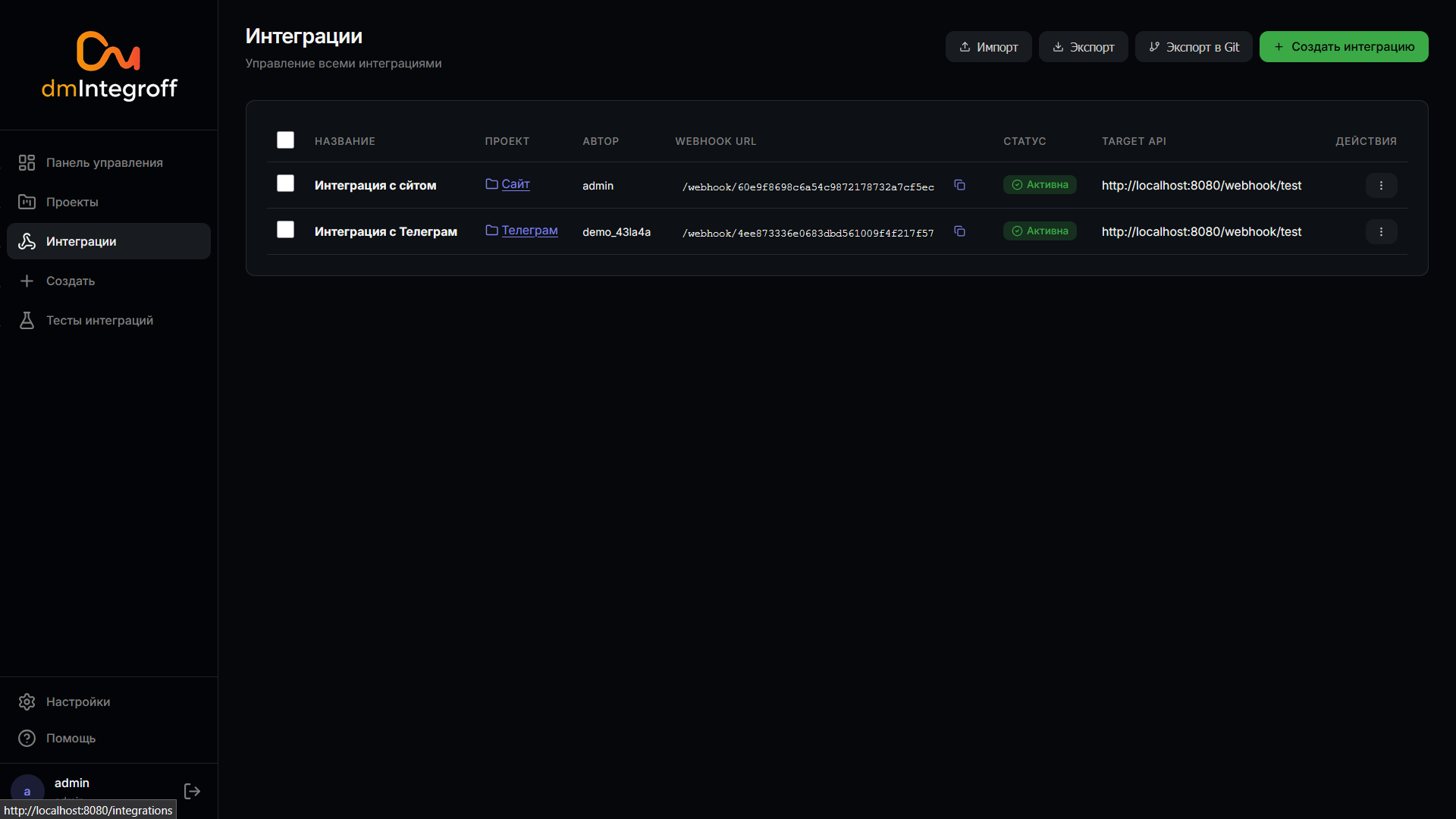Viewport: 1456px width, 819px height.
Task: Toggle the select-all checkbox in table header
Action: (x=285, y=140)
